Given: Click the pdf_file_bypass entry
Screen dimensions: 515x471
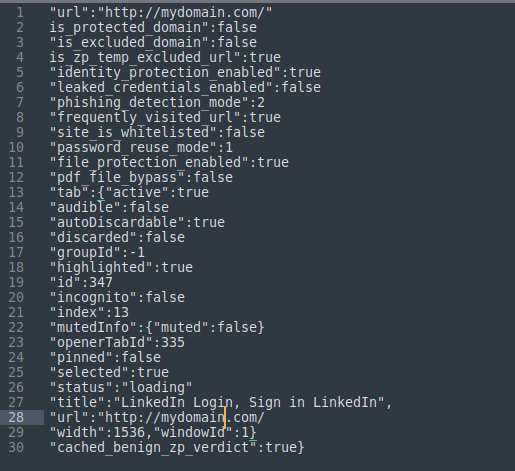Looking at the screenshot, I should point(141,177).
